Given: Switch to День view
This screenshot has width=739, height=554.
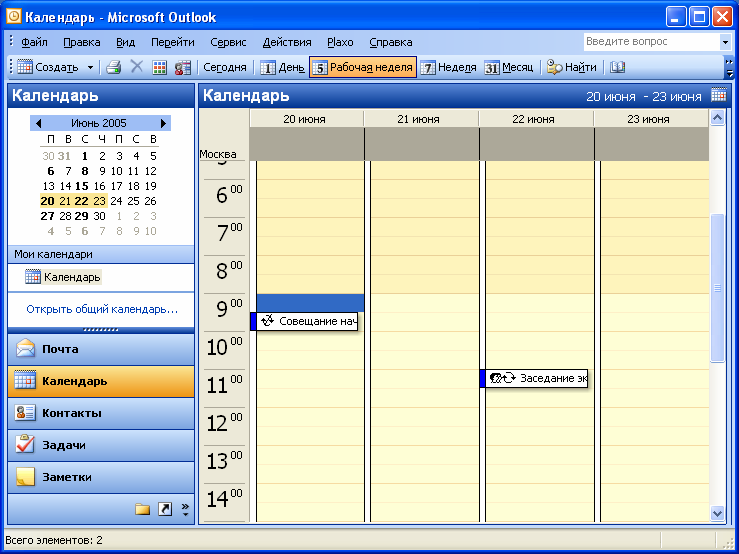Looking at the screenshot, I should point(282,67).
